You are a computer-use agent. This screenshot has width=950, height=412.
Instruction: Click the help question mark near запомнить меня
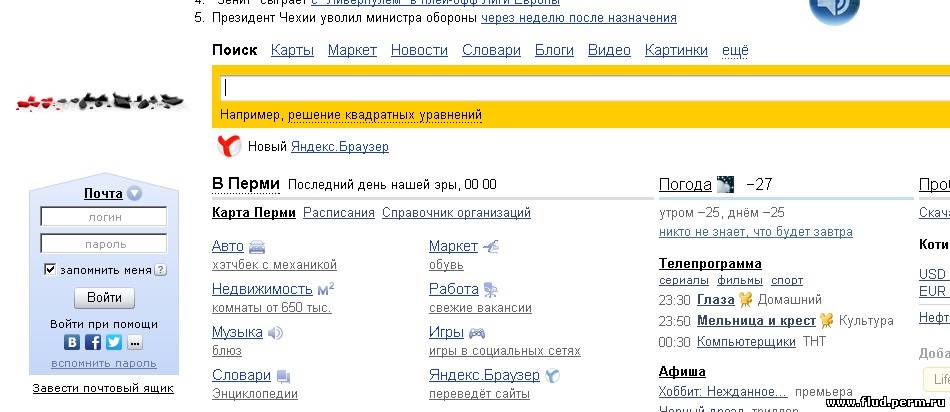coord(161,270)
